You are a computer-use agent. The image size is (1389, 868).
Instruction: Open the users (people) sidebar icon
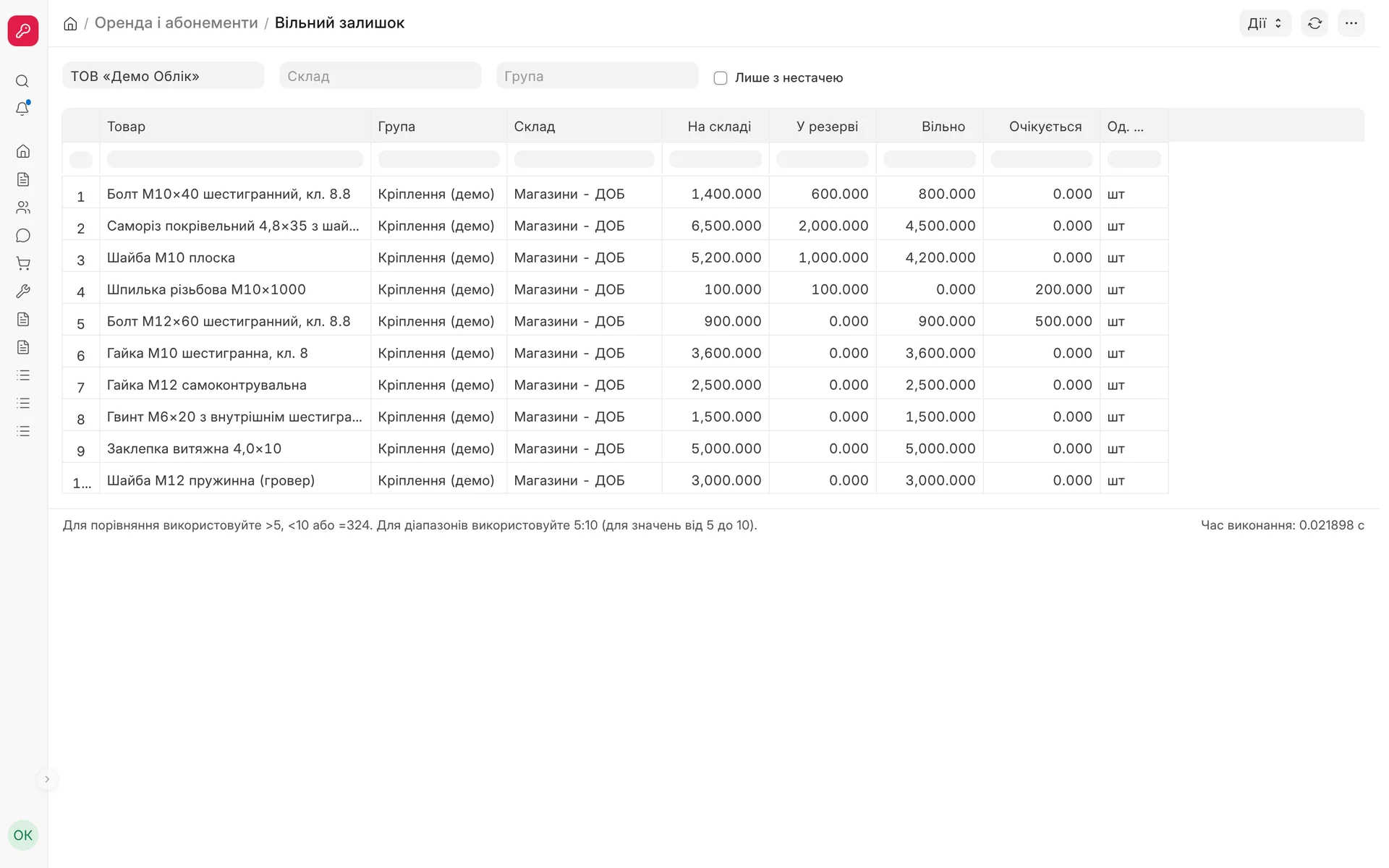click(23, 208)
